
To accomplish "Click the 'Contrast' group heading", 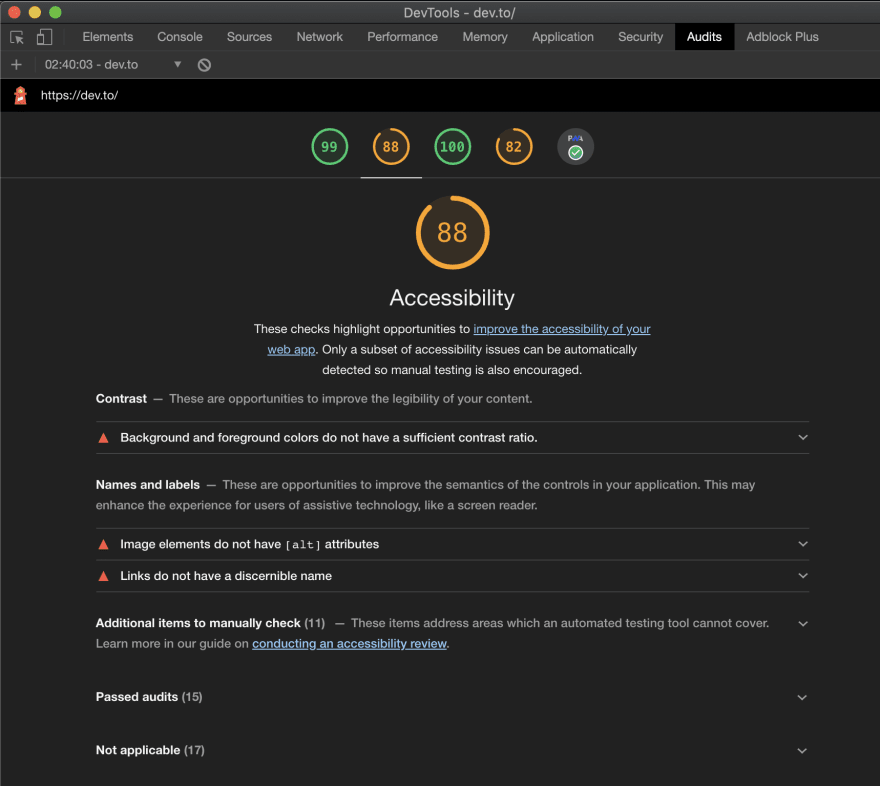I will 121,399.
